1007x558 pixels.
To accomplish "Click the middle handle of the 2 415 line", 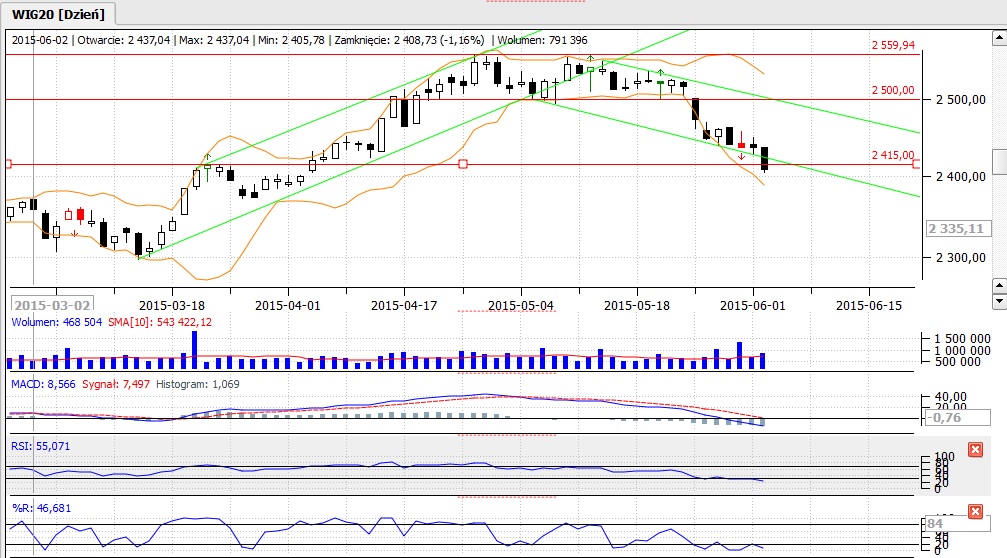I will (463, 164).
